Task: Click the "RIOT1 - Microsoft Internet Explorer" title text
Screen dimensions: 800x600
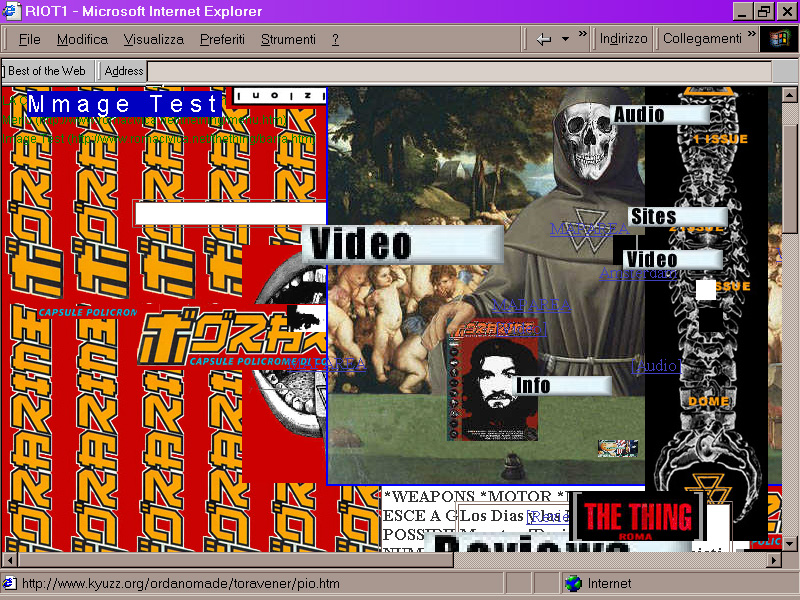Action: coord(143,11)
